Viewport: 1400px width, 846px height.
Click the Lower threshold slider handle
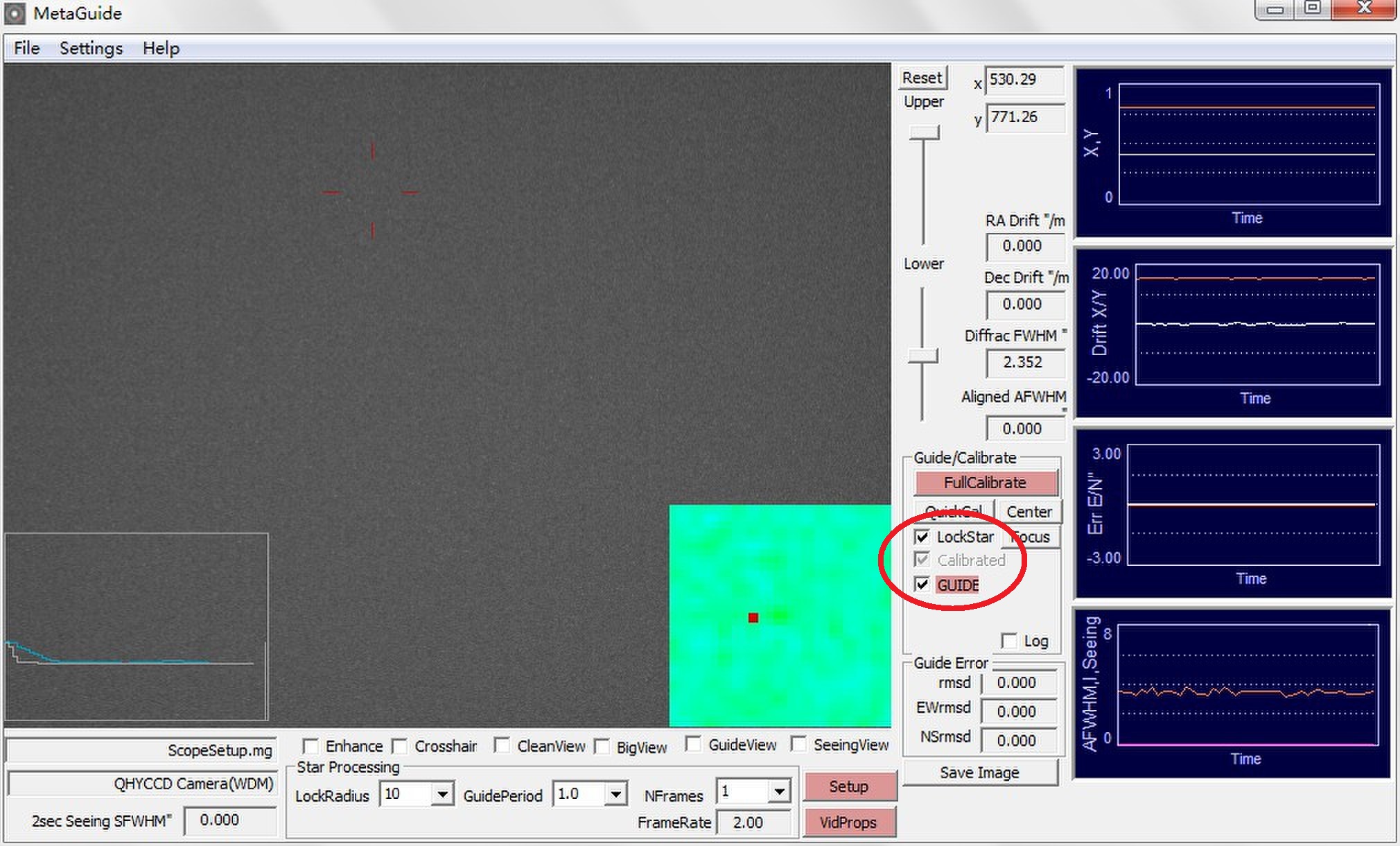(x=922, y=356)
